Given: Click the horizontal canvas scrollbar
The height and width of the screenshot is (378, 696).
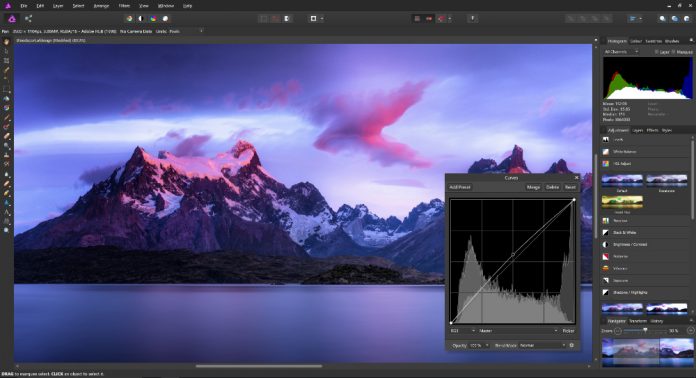Looking at the screenshot, I should click(x=259, y=366).
